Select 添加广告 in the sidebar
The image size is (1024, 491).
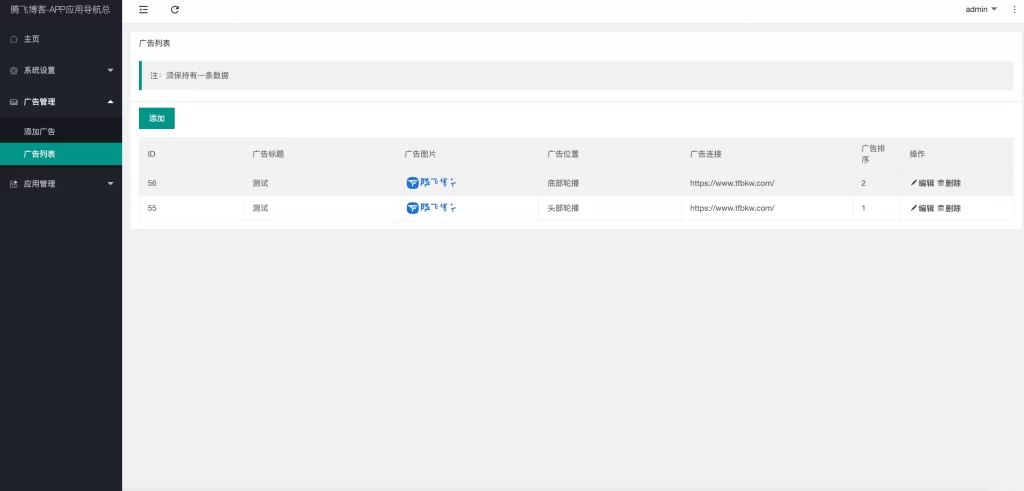(x=40, y=131)
